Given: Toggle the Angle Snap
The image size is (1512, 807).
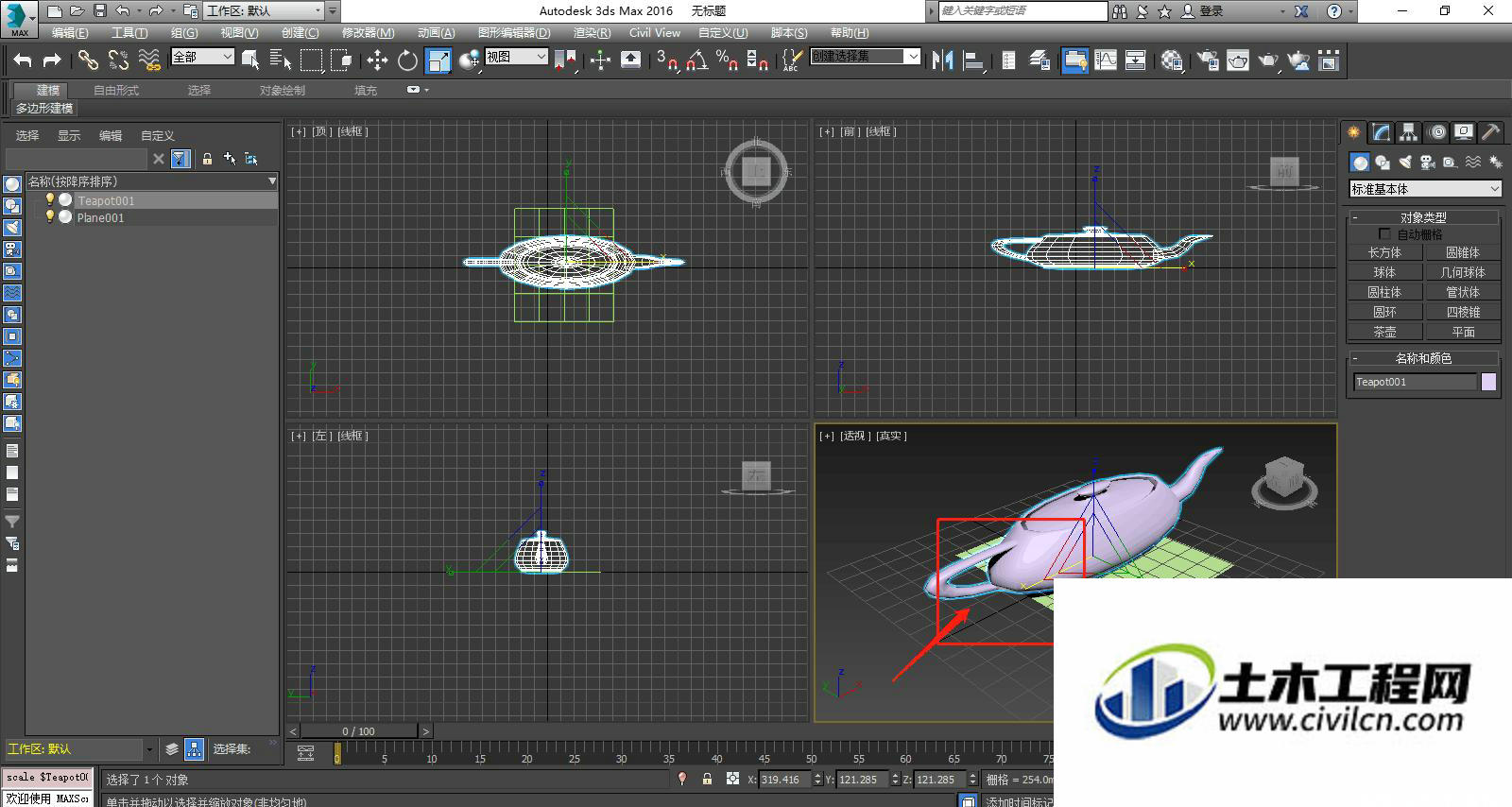Looking at the screenshot, I should [x=696, y=60].
